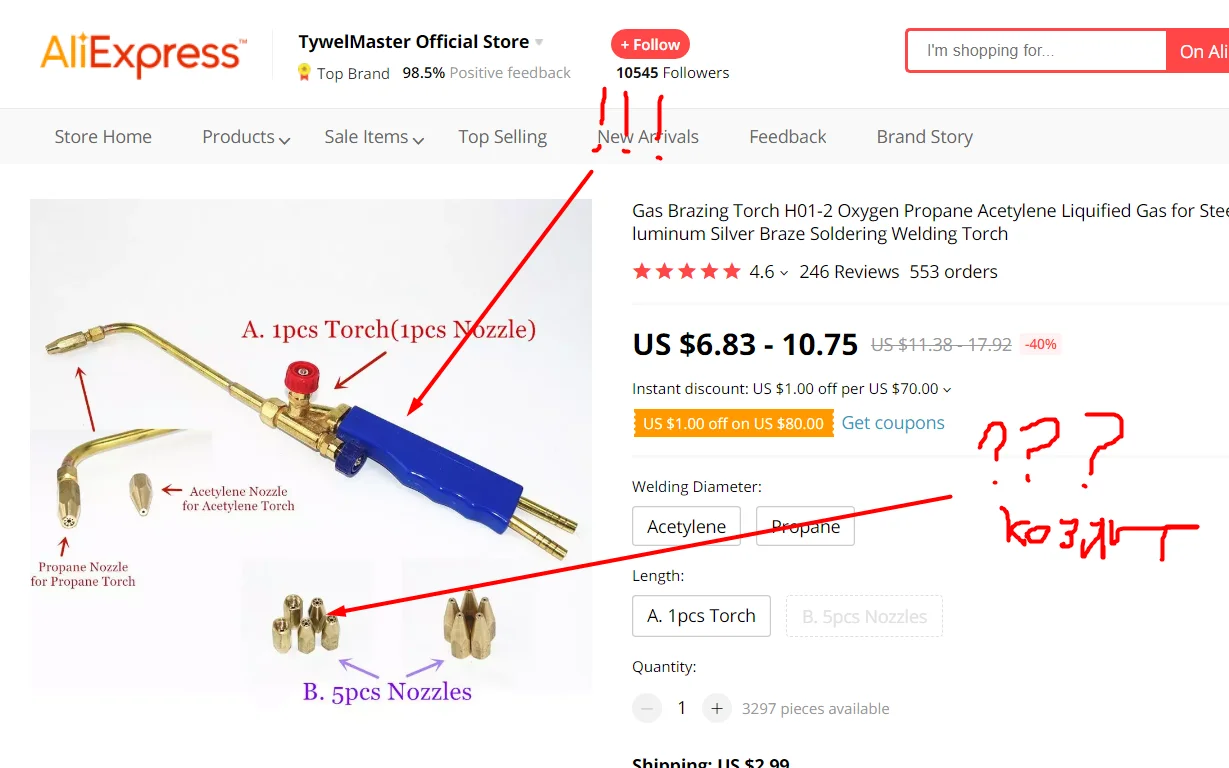This screenshot has height=768, width=1229.
Task: Decrease quantity with the minus icon
Action: [647, 708]
